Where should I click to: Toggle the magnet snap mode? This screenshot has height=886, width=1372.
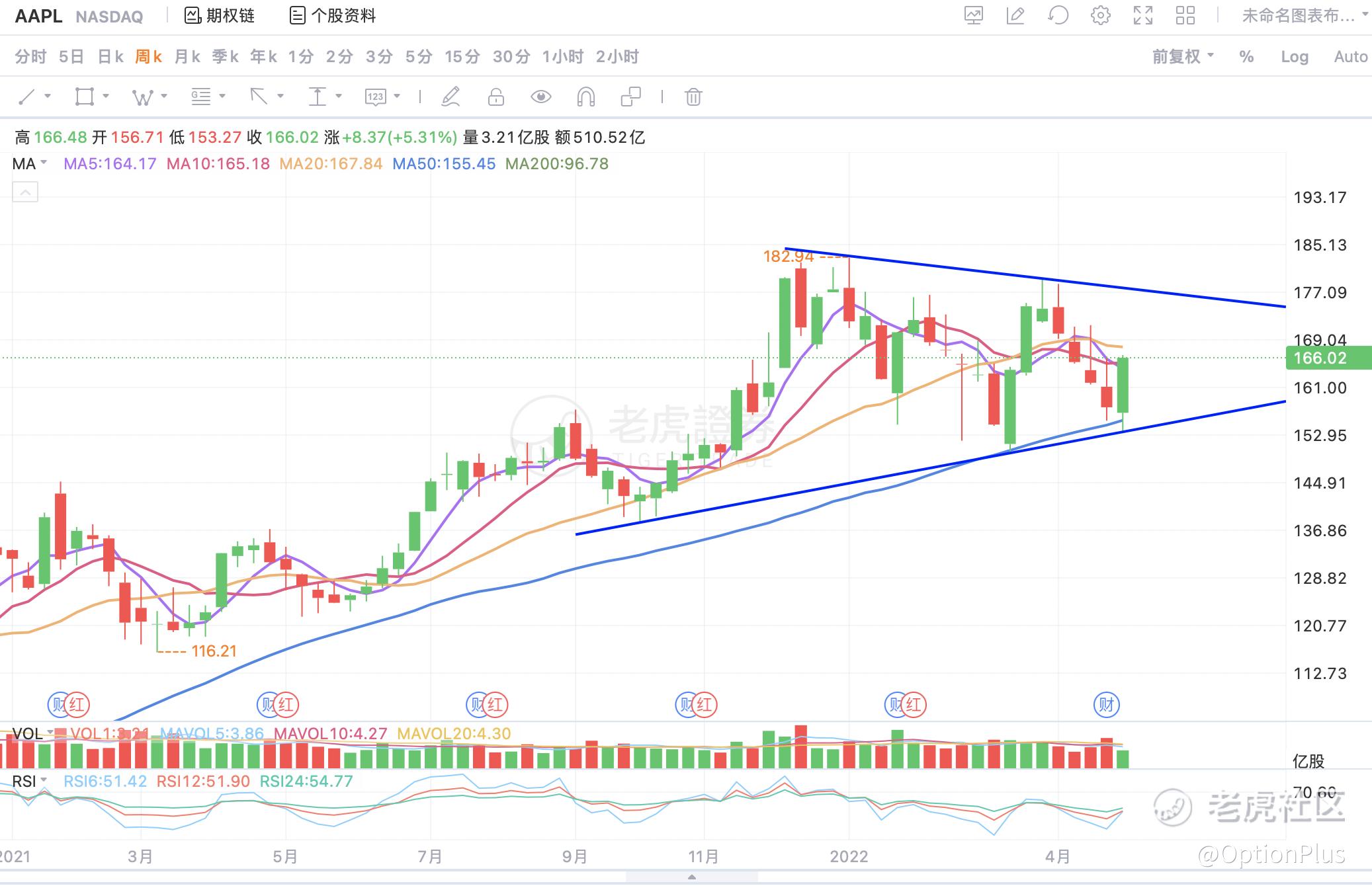[586, 97]
